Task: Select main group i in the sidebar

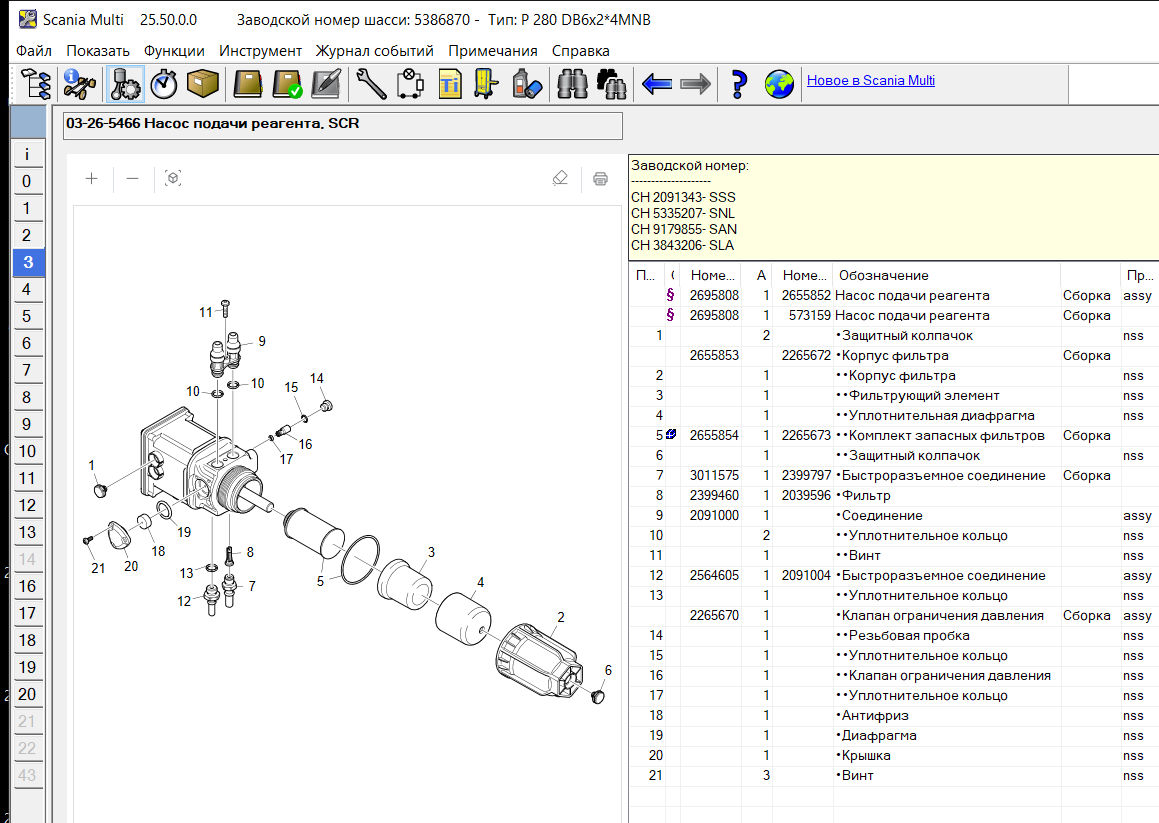Action: point(27,155)
